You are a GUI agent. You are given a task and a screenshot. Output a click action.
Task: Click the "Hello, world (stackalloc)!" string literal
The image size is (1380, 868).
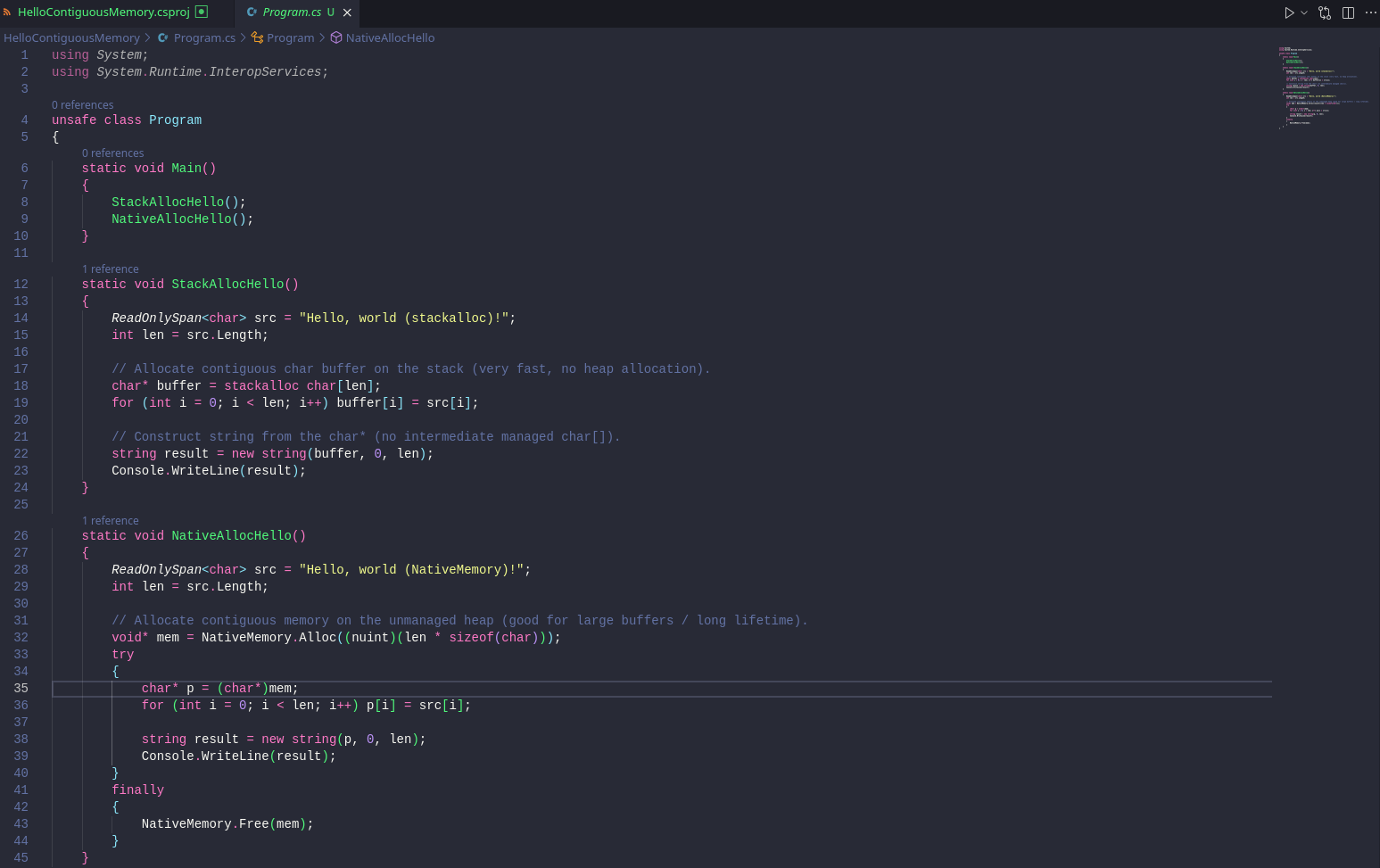[404, 318]
